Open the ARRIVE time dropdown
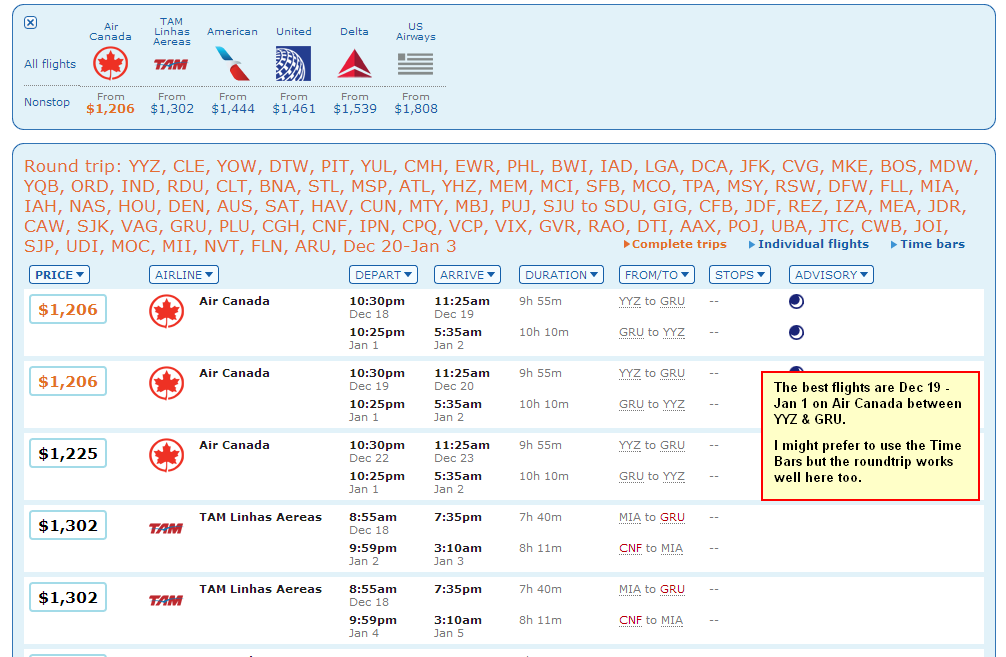Viewport: 1006px width, 657px height. point(467,275)
